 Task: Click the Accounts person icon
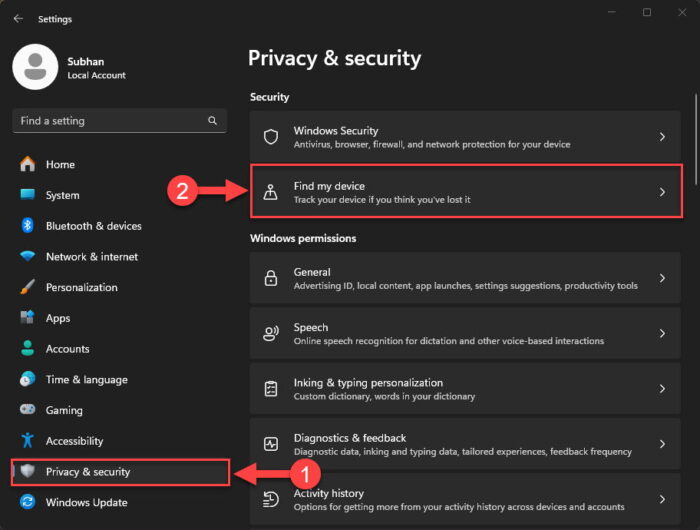point(28,348)
